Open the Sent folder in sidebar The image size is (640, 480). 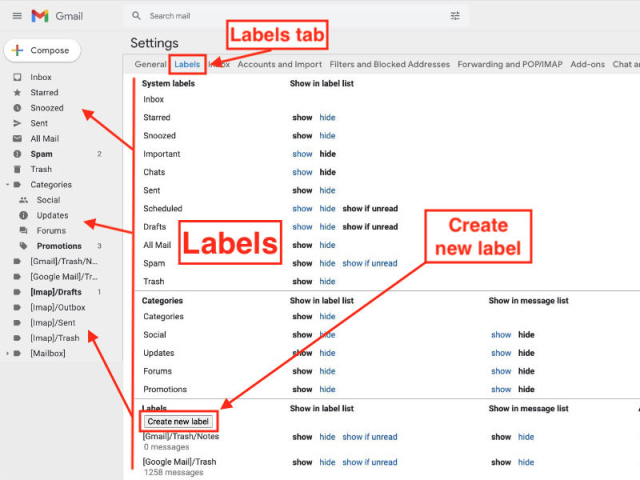(39, 123)
